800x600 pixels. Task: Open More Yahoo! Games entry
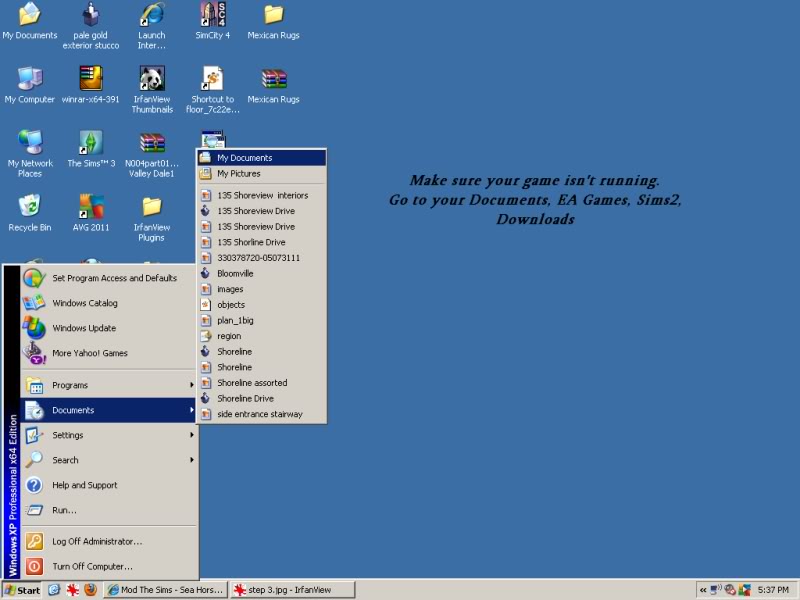tap(108, 353)
